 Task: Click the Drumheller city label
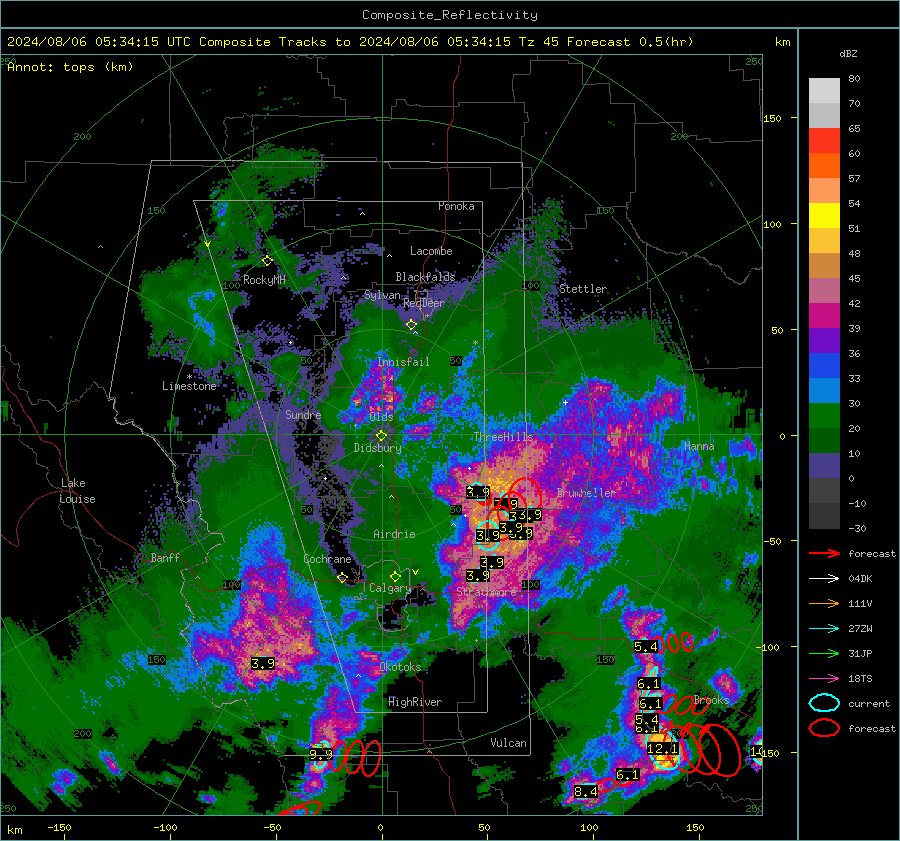click(586, 493)
